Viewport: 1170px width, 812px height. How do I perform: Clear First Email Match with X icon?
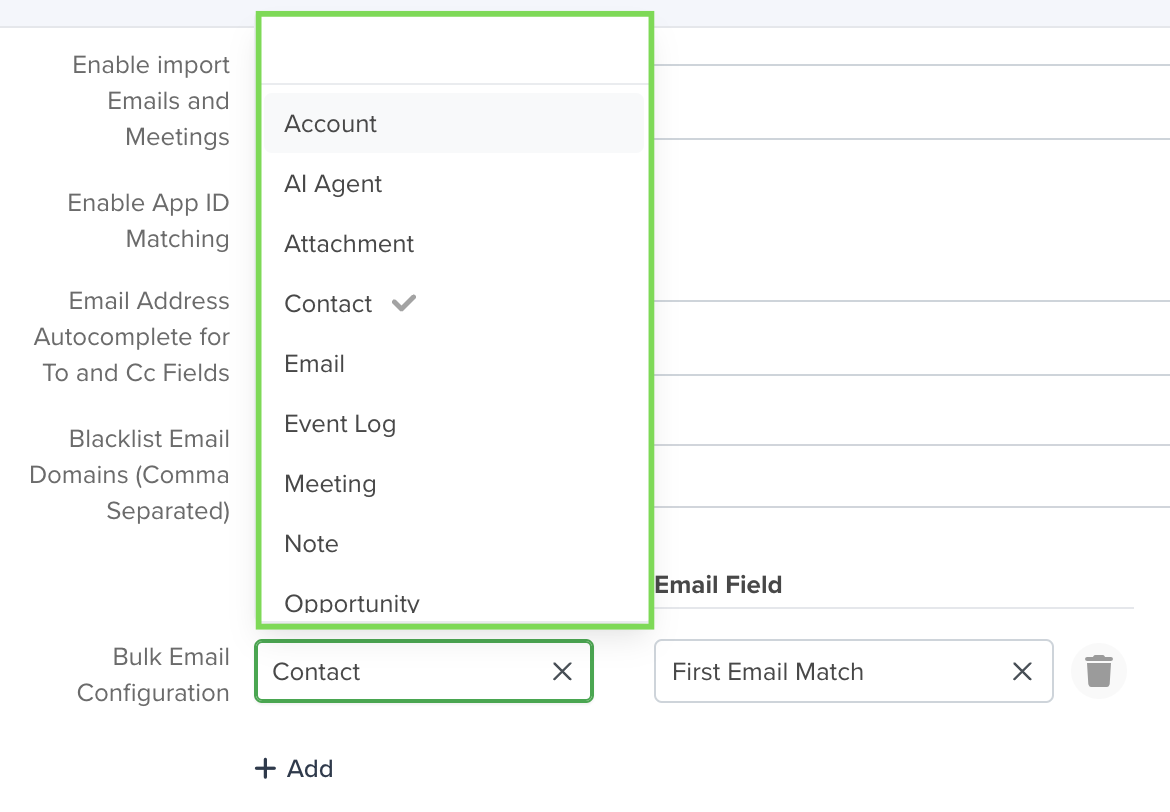(x=1022, y=672)
